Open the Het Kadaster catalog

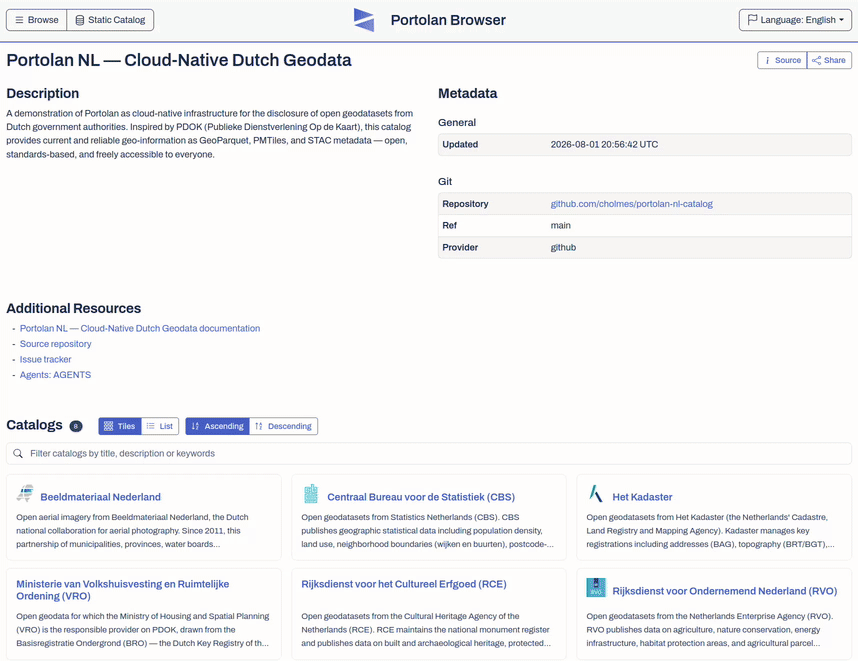coord(642,497)
